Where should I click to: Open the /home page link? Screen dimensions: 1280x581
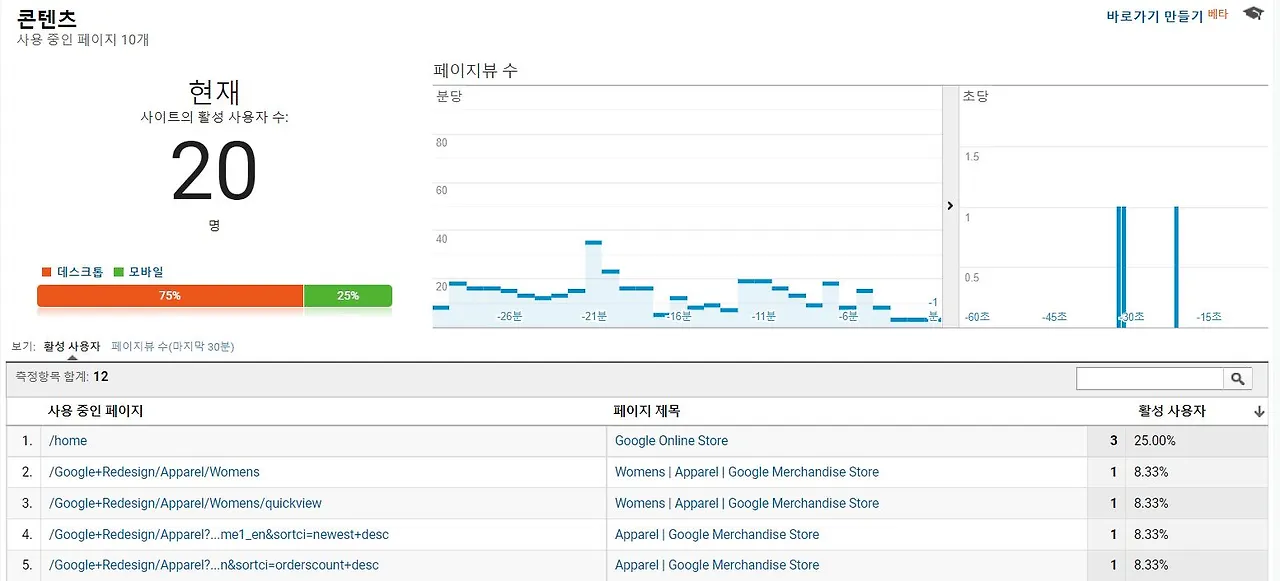click(68, 441)
